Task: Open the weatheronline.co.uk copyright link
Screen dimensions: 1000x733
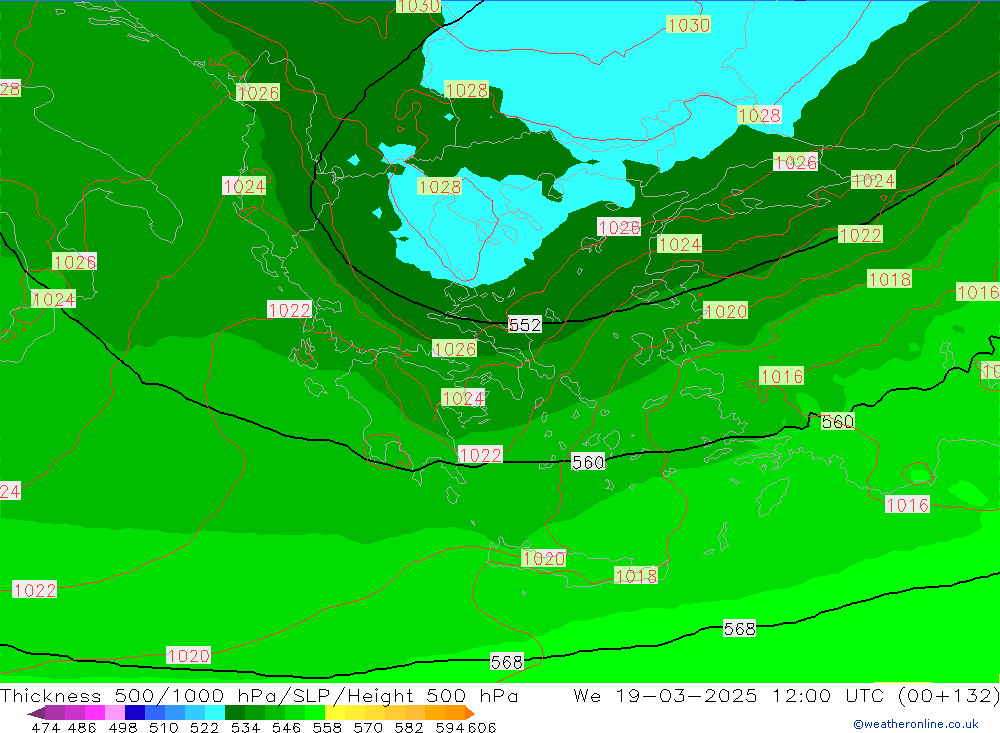Action: tap(915, 723)
